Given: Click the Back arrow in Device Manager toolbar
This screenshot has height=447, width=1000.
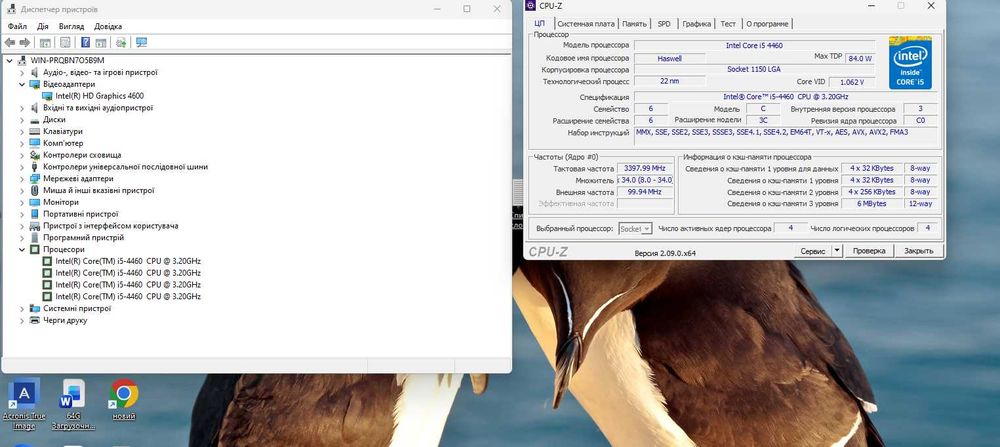Looking at the screenshot, I should [x=10, y=43].
